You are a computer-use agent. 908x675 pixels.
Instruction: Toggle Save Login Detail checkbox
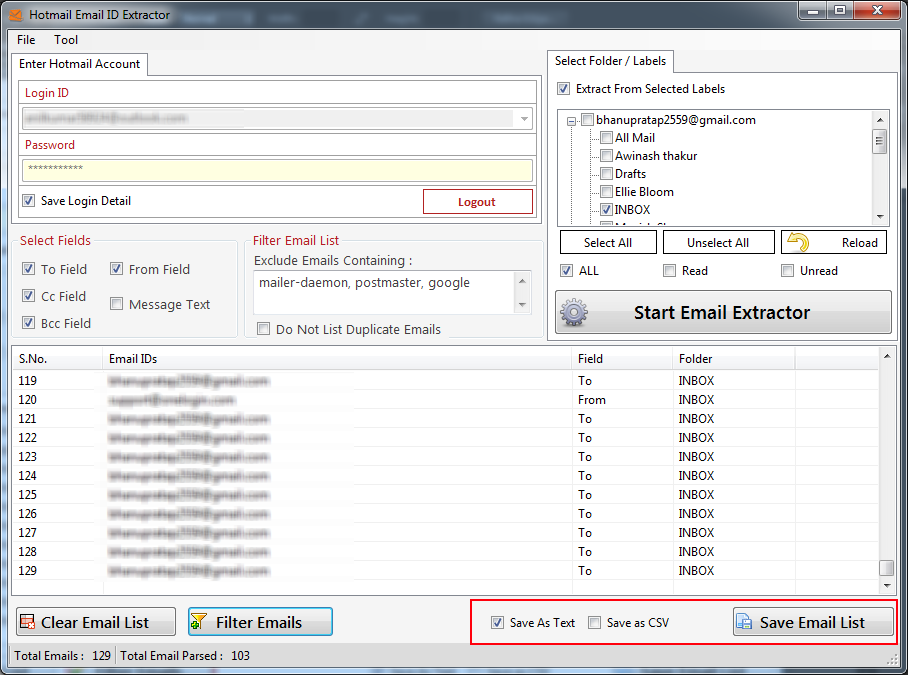click(x=28, y=201)
